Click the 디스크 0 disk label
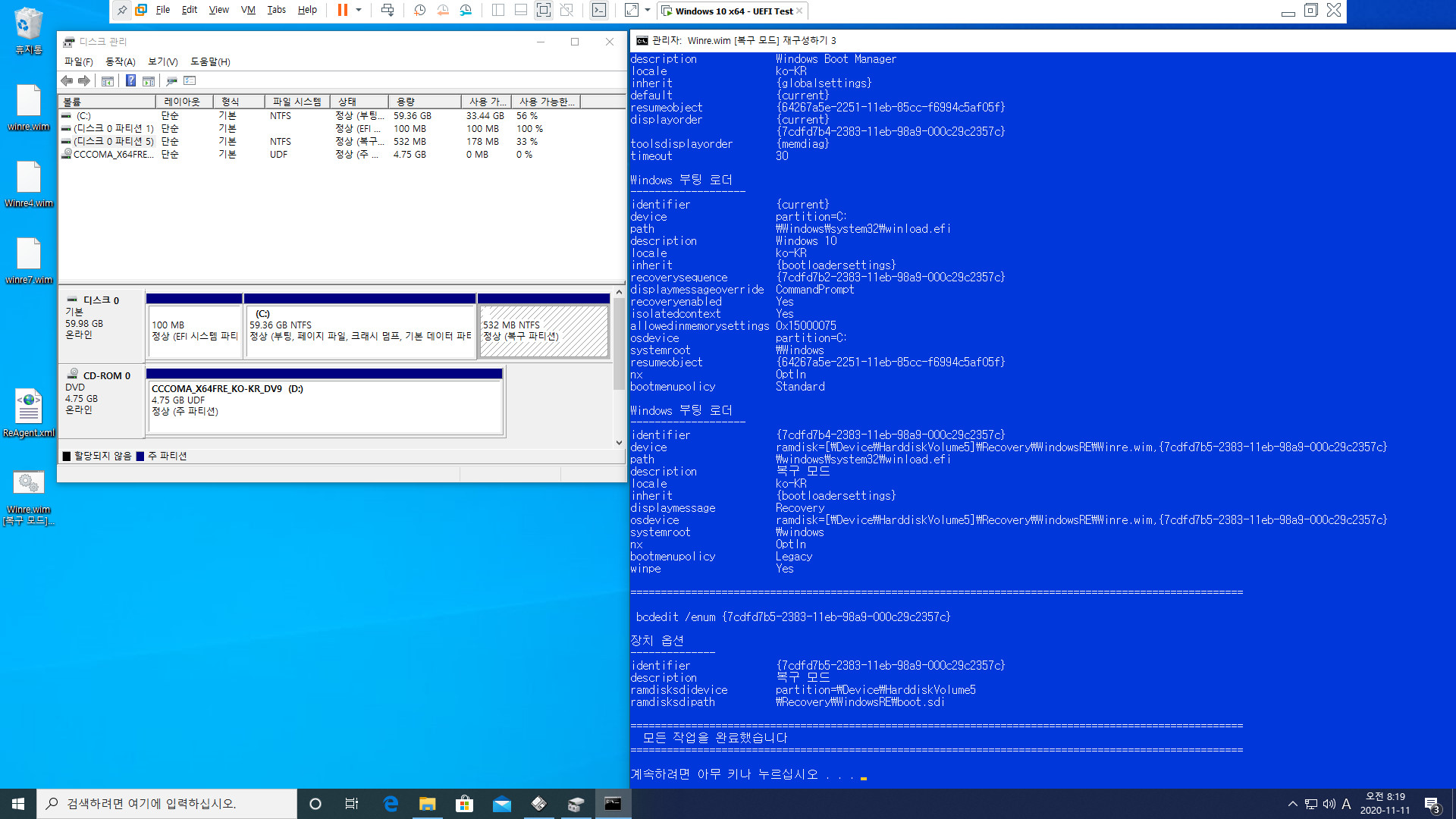 coord(101,326)
